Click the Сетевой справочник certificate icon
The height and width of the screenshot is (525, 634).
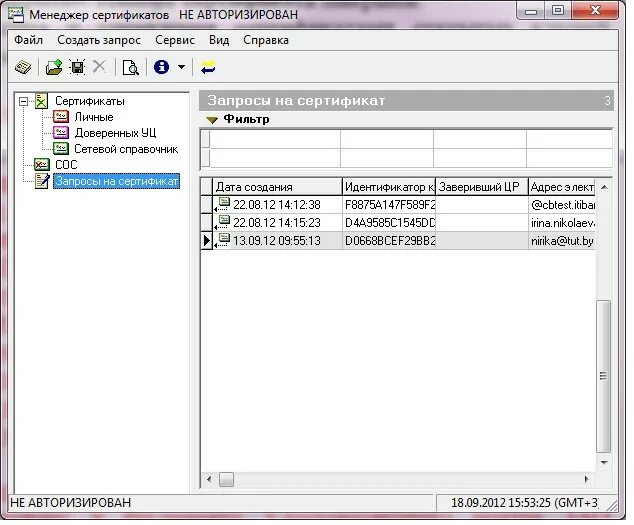[61, 148]
